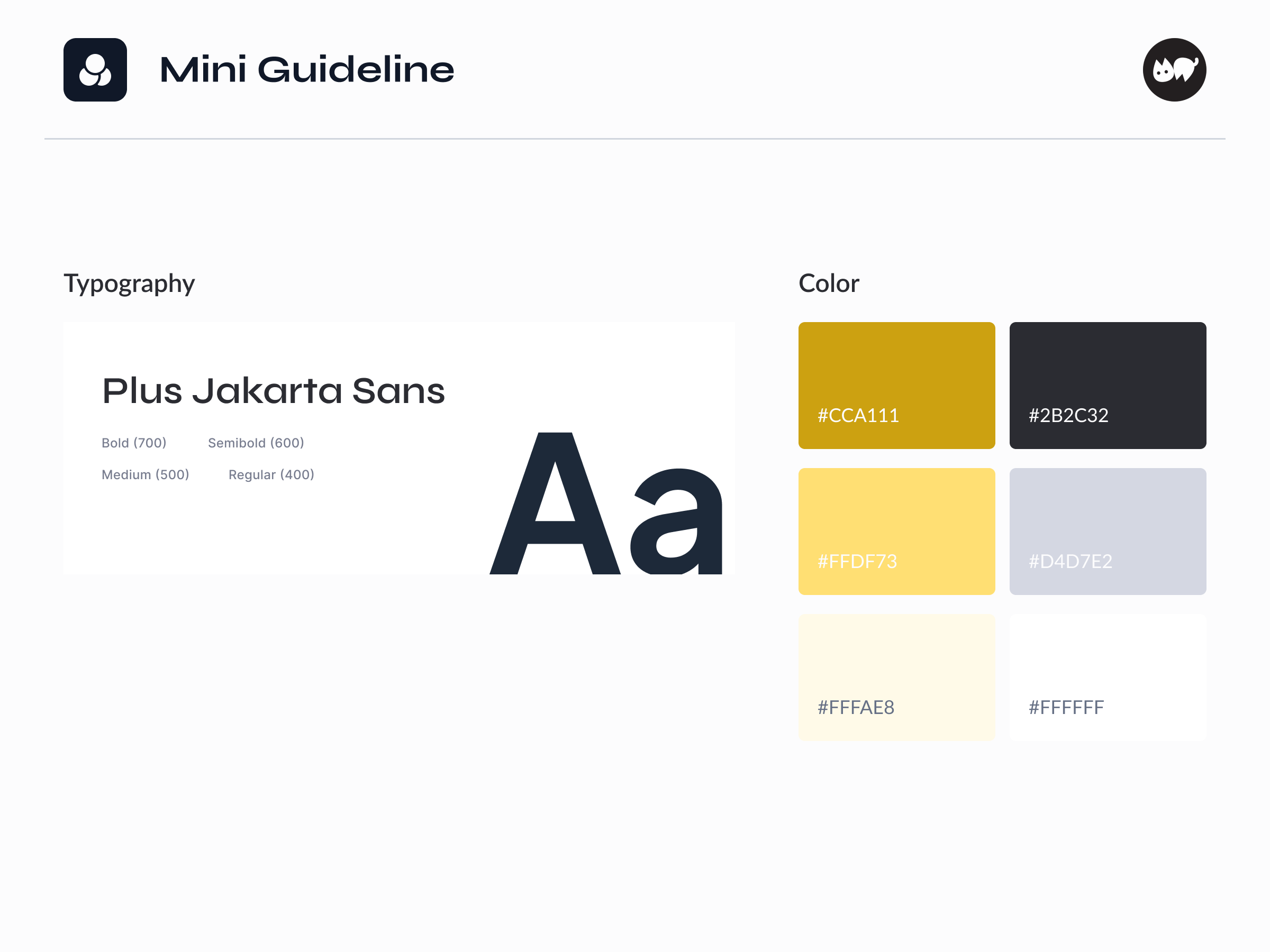
Task: Open the Mini Guideline title heading
Action: [x=306, y=69]
